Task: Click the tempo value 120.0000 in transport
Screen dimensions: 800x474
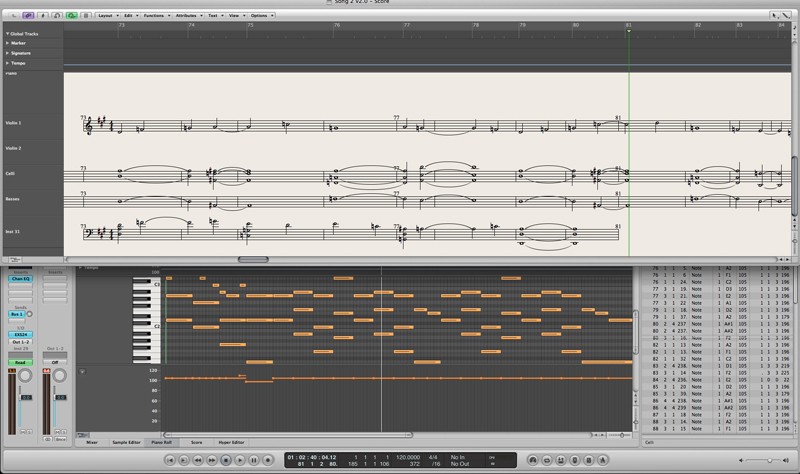Action: [408, 457]
